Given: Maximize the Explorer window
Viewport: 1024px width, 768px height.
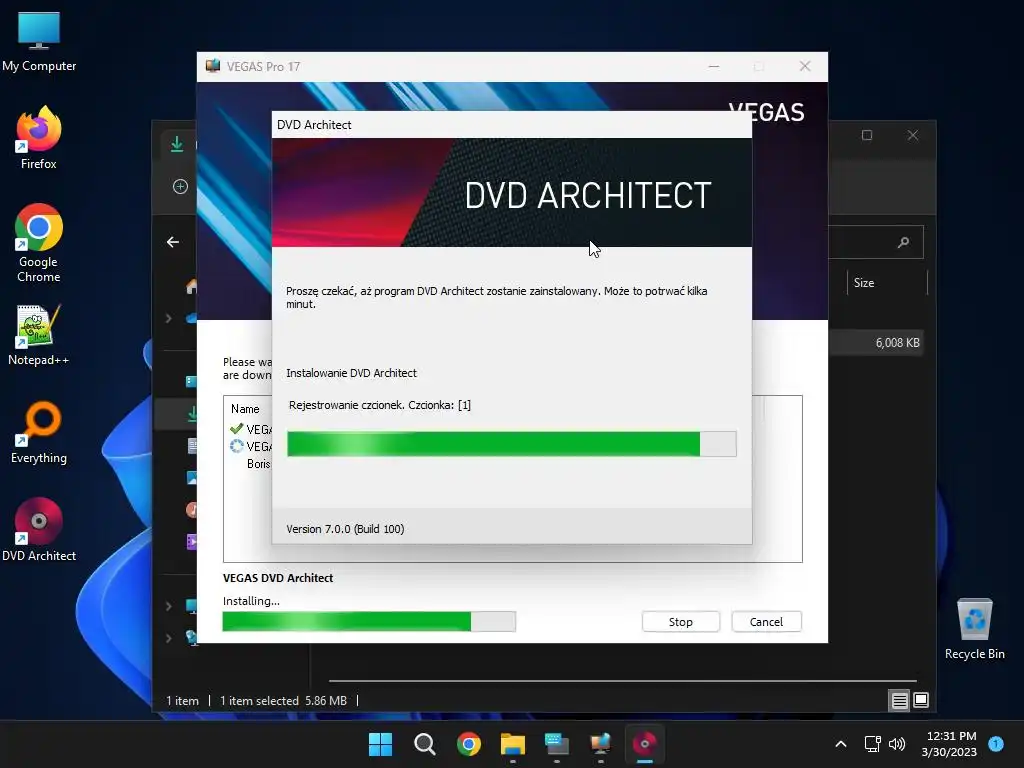Looking at the screenshot, I should (867, 135).
